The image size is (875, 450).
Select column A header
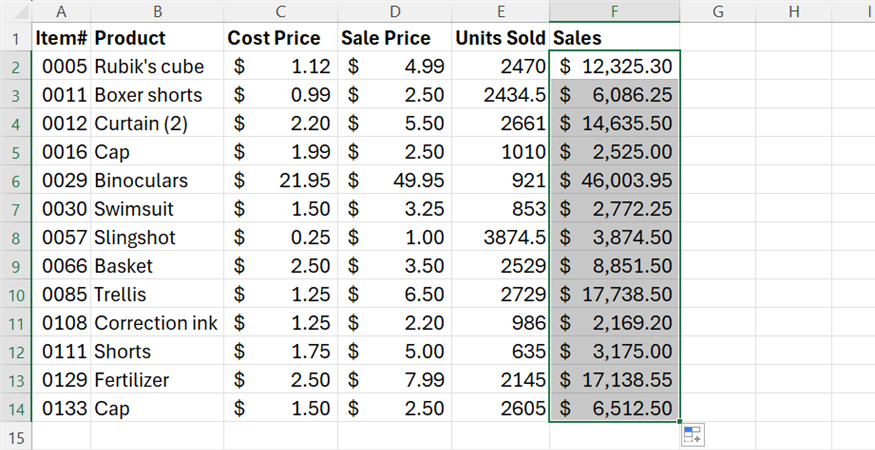coord(61,11)
